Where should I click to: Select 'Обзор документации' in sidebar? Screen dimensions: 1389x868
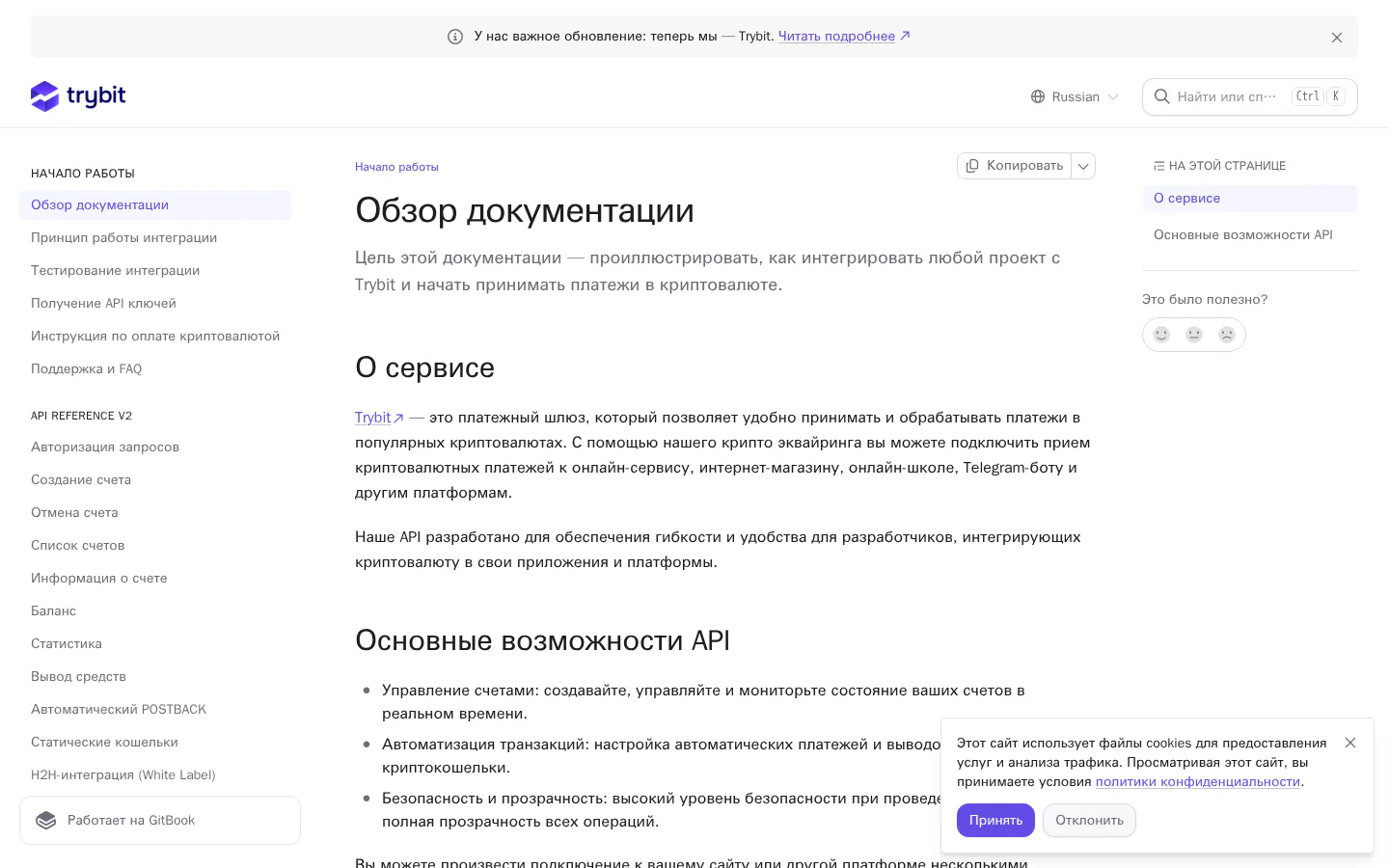coord(155,204)
